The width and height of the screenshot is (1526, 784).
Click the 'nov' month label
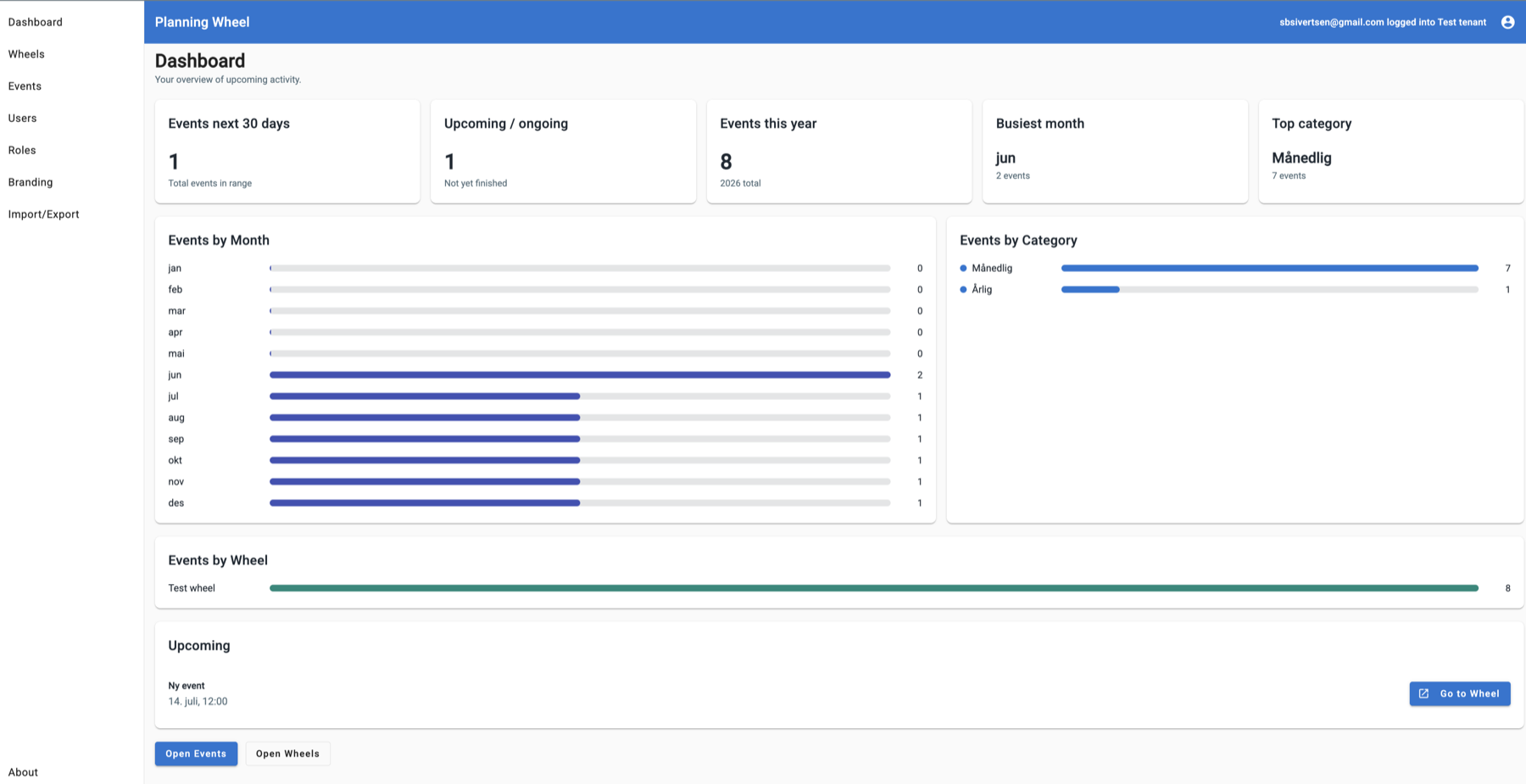coord(176,481)
